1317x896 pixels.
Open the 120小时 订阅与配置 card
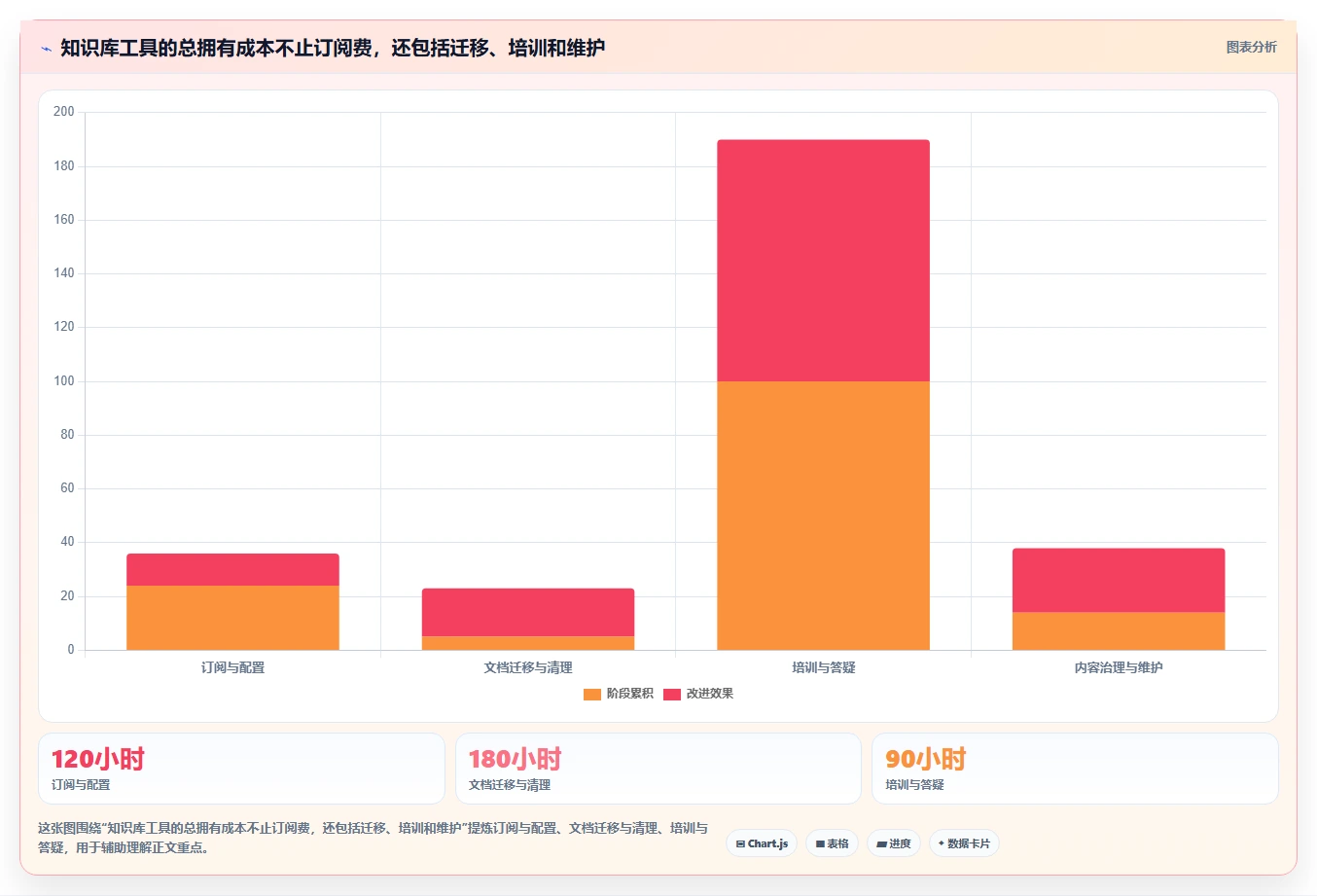click(241, 769)
